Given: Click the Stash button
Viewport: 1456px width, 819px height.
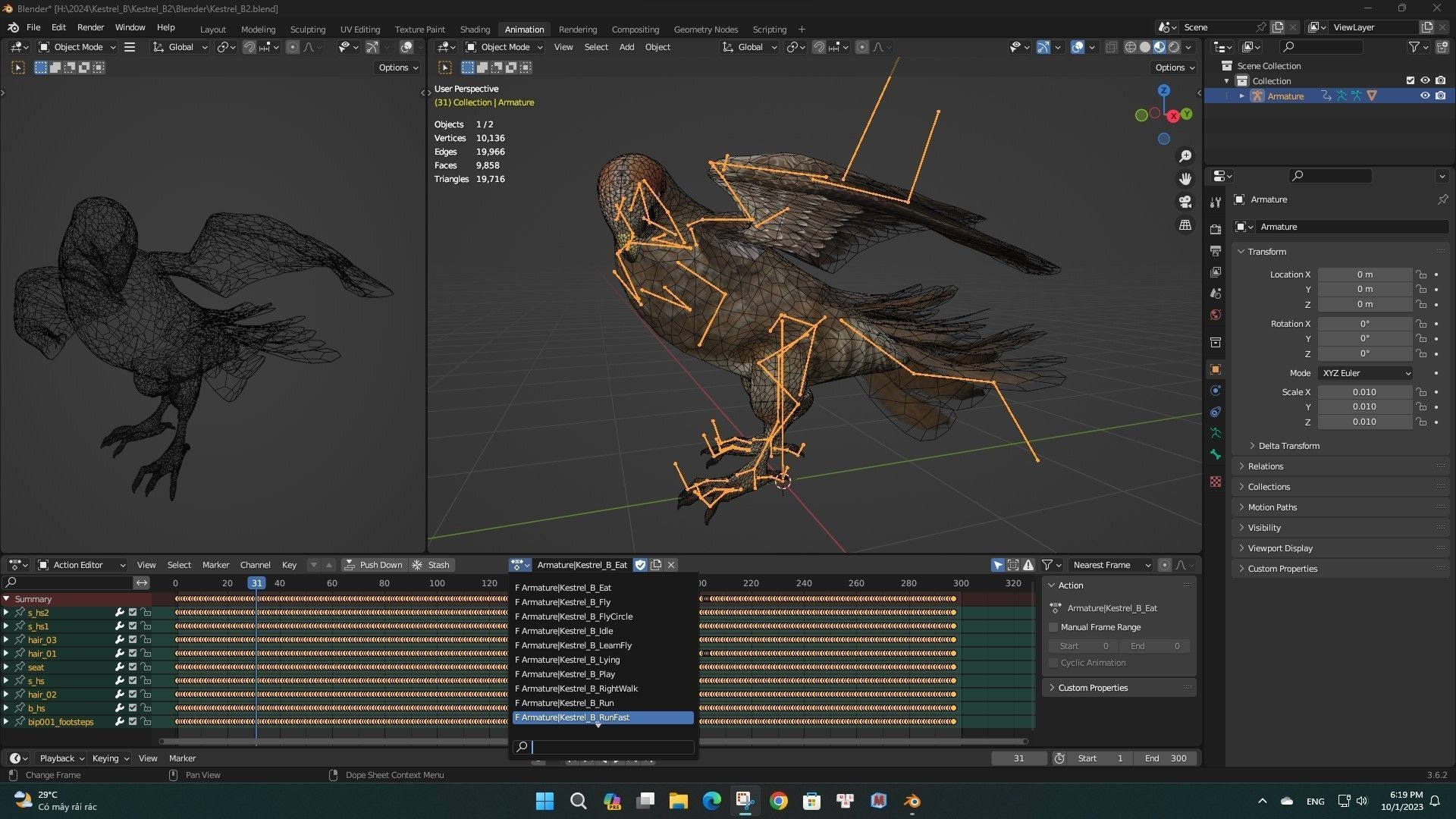Looking at the screenshot, I should click(x=431, y=565).
